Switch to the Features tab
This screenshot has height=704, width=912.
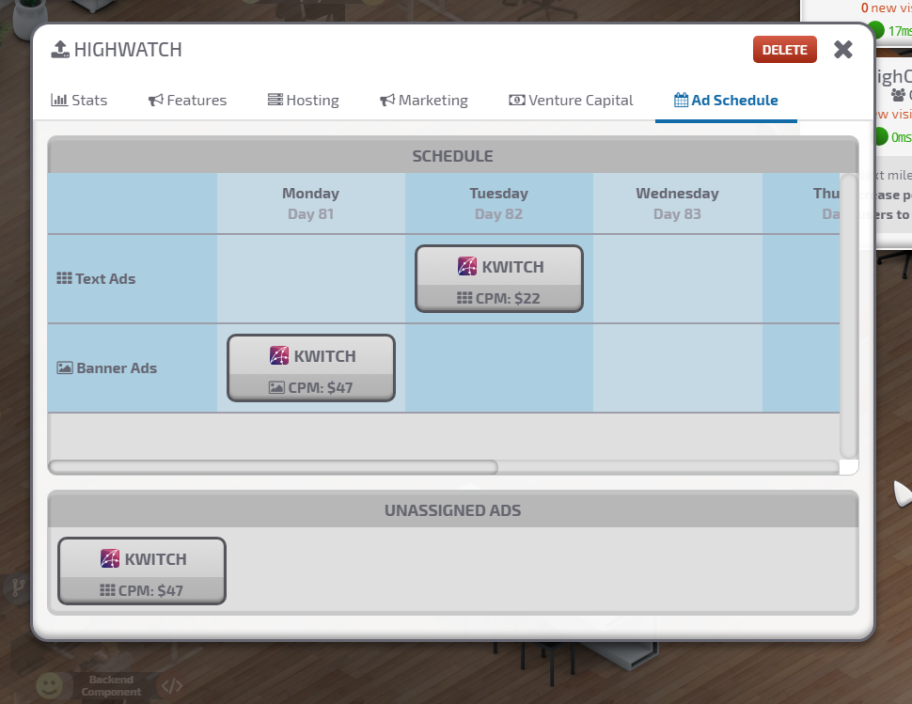coord(187,100)
